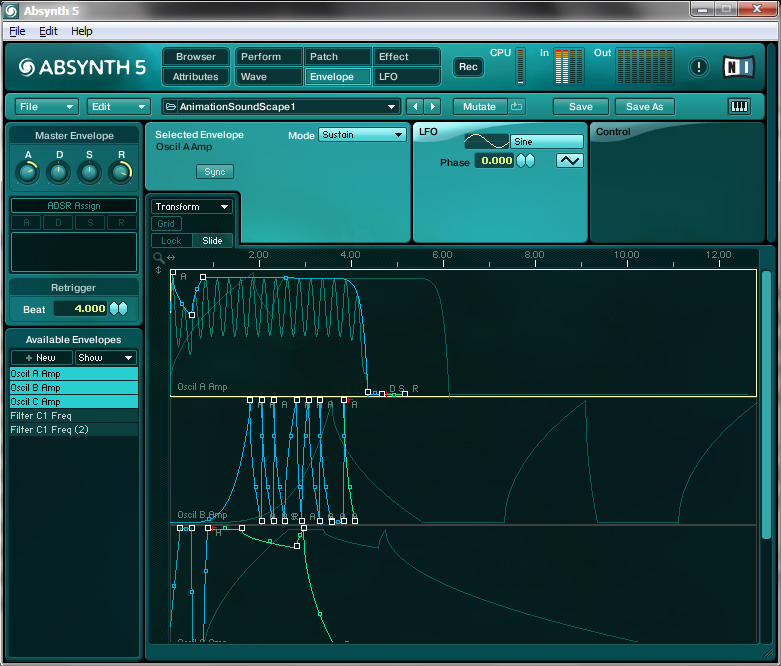The width and height of the screenshot is (781, 666).
Task: Click the Rec record button
Action: coord(468,67)
